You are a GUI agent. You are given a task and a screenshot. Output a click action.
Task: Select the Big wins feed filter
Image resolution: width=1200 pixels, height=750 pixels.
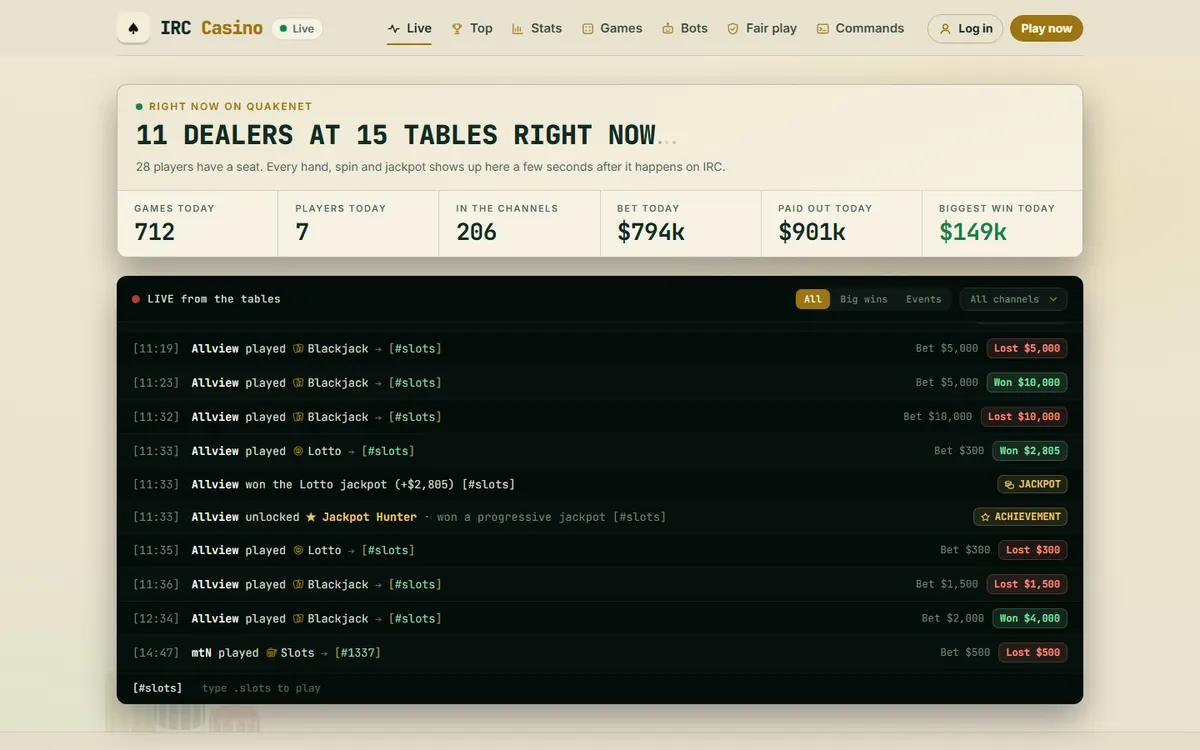[x=863, y=299]
